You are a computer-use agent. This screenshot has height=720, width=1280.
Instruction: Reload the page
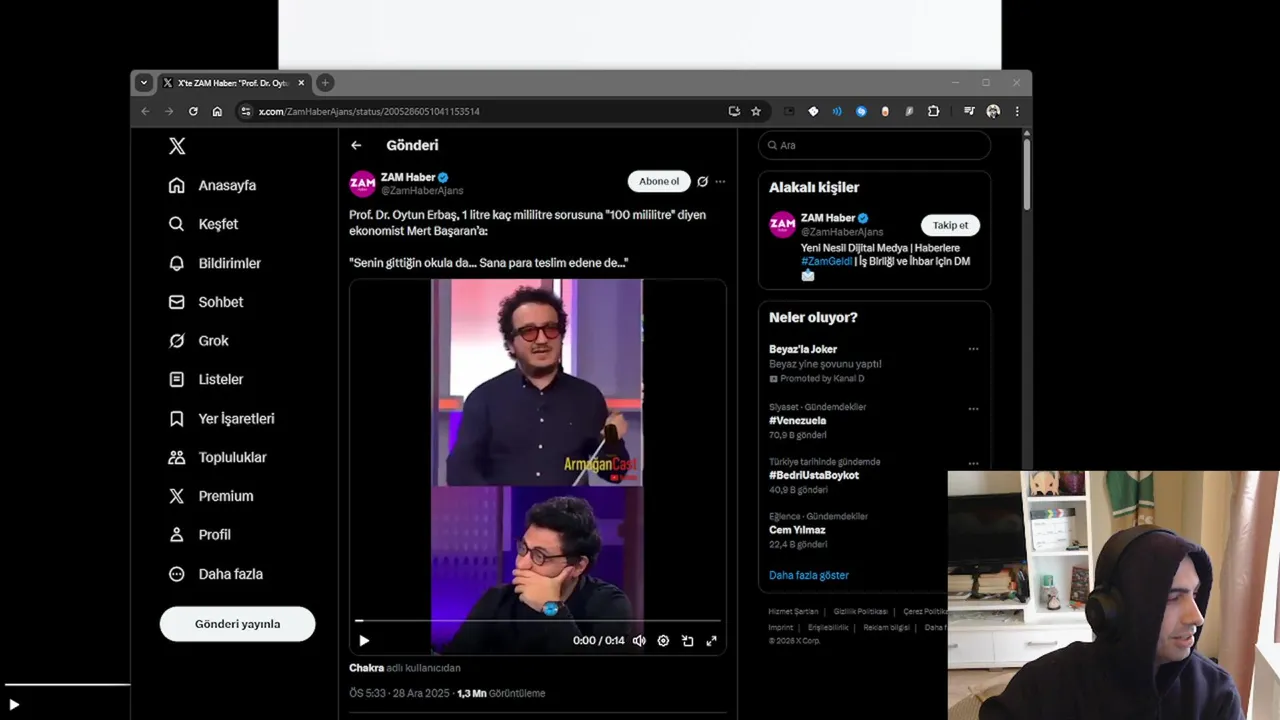point(193,111)
